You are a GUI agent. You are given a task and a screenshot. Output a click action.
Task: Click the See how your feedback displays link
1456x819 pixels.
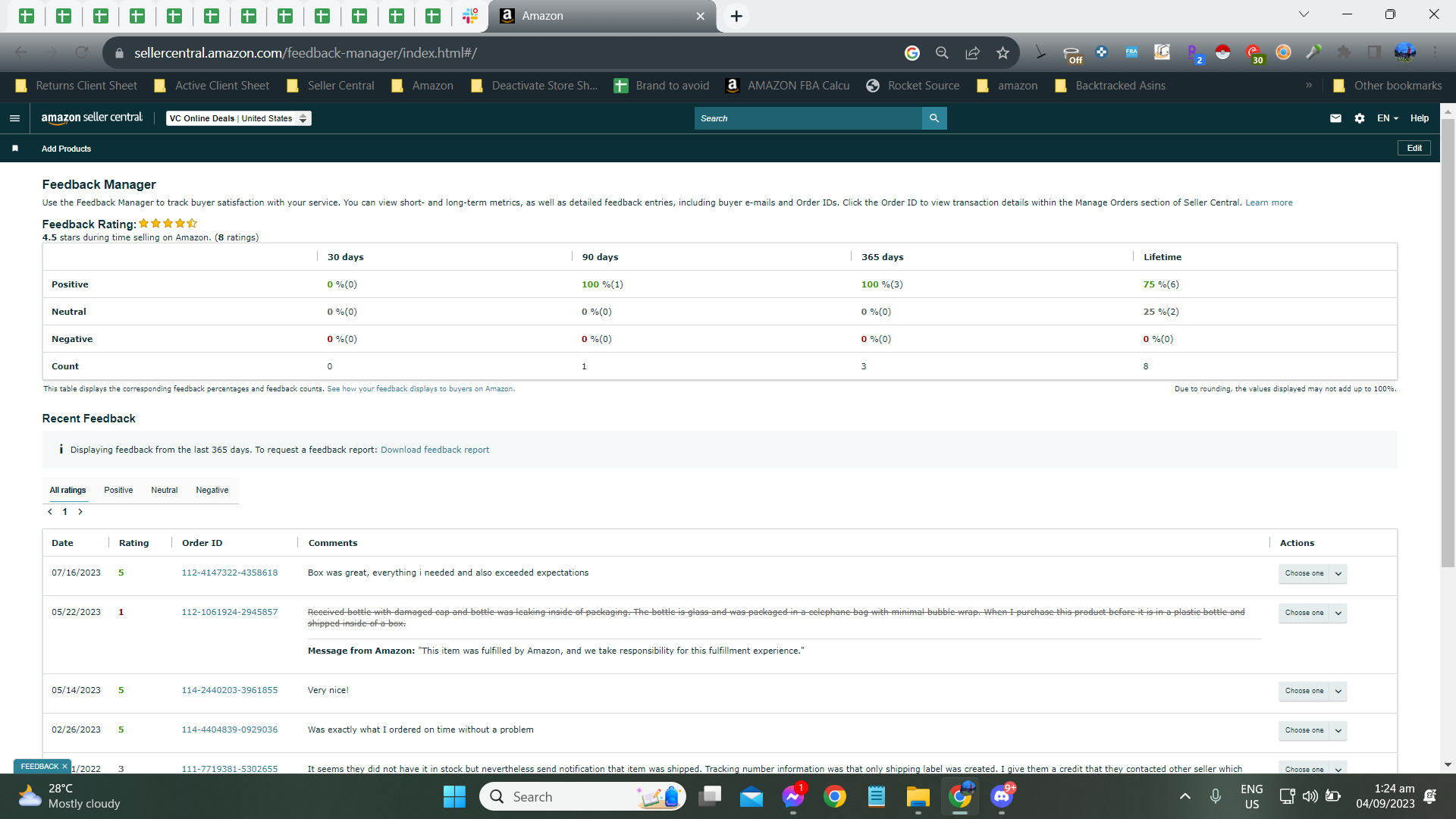(421, 389)
